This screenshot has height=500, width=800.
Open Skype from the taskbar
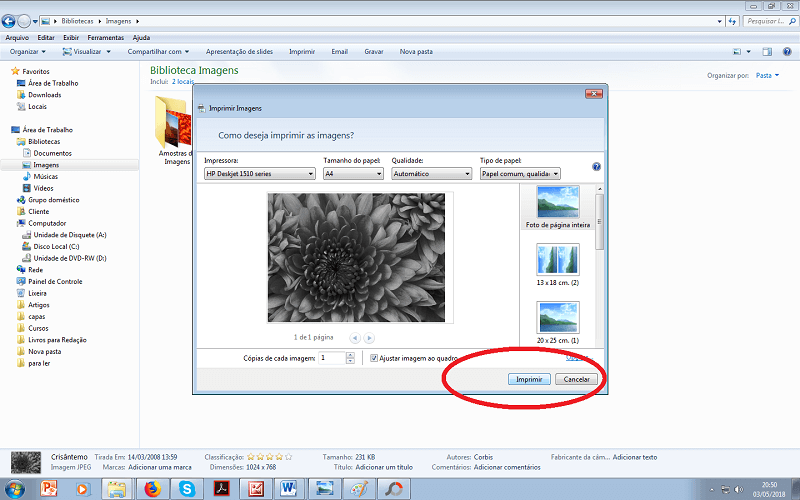coord(187,488)
